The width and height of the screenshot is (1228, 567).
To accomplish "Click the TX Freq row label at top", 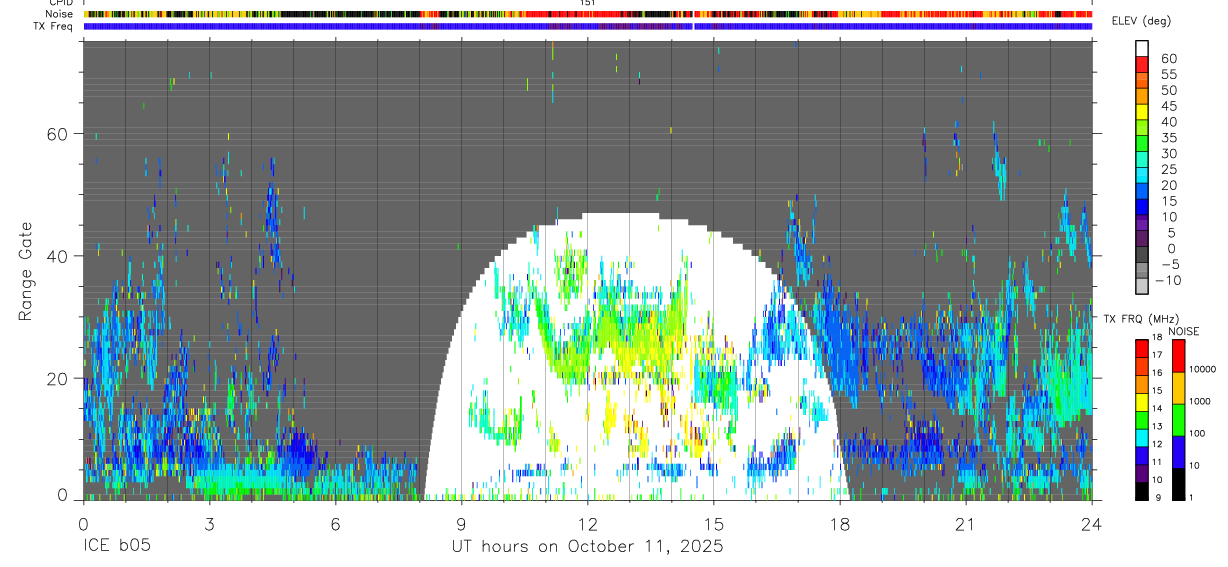I will 53,26.
